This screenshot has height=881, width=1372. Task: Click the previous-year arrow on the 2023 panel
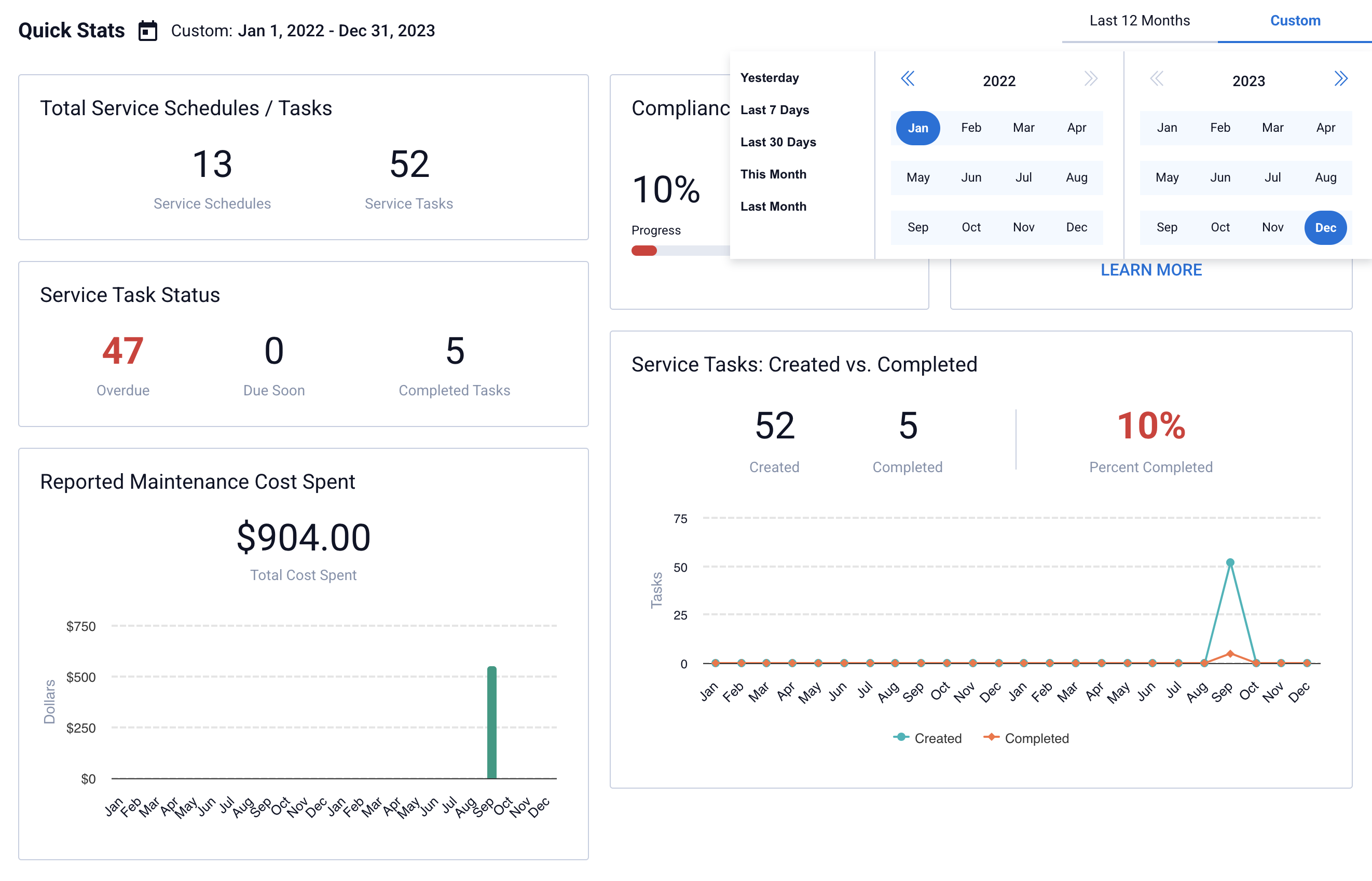tap(1156, 78)
